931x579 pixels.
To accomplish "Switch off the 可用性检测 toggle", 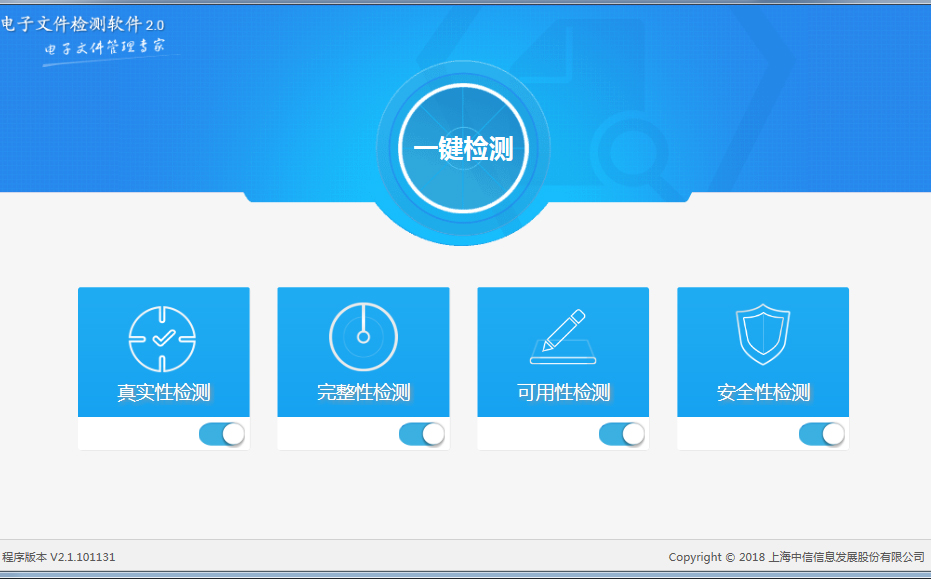I will tap(622, 434).
